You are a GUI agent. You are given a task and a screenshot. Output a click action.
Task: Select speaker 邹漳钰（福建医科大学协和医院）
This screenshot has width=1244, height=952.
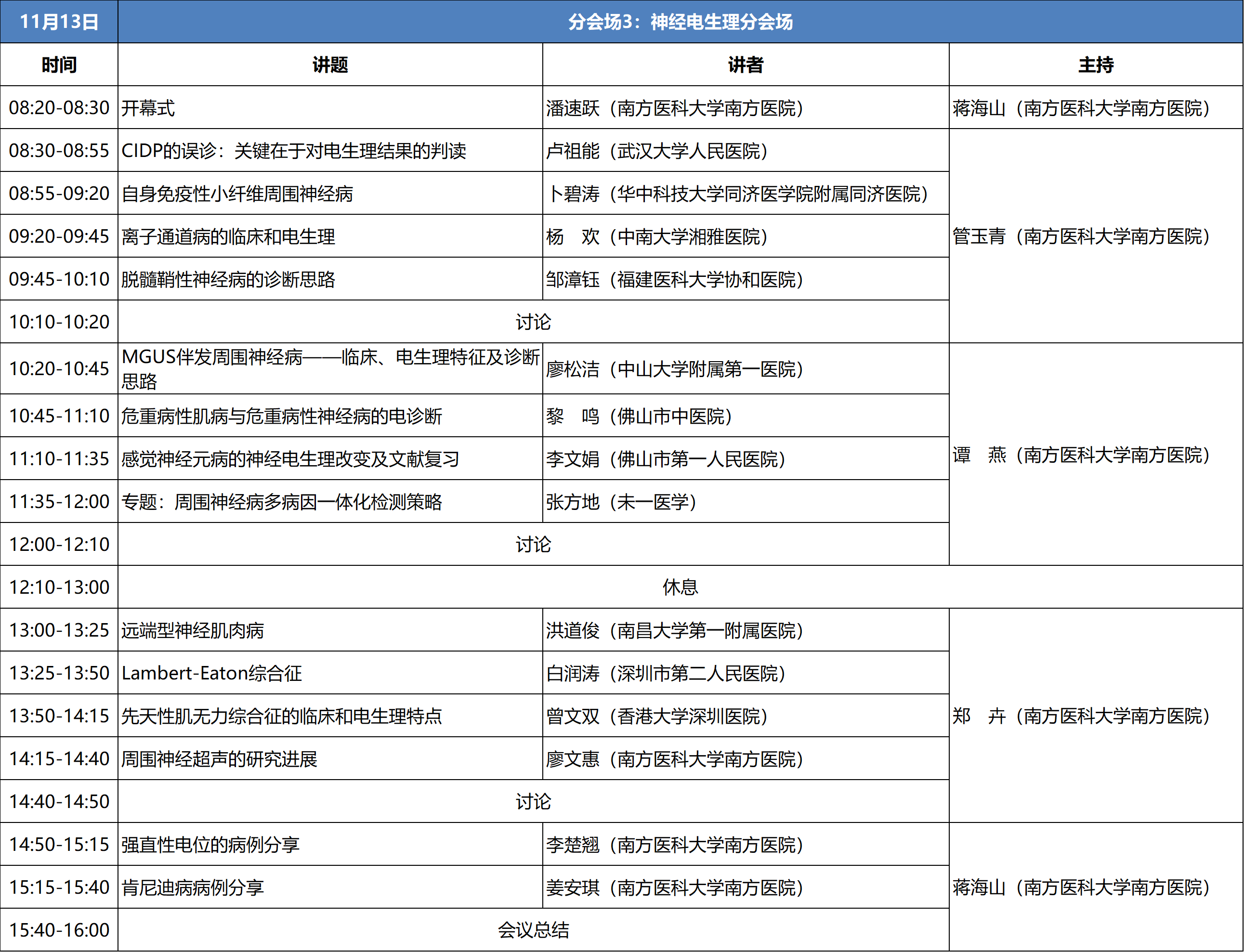pyautogui.click(x=746, y=279)
